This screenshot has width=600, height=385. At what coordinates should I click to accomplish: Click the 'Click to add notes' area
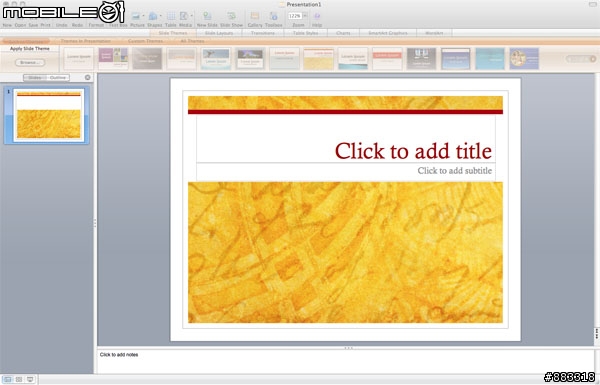coord(346,361)
